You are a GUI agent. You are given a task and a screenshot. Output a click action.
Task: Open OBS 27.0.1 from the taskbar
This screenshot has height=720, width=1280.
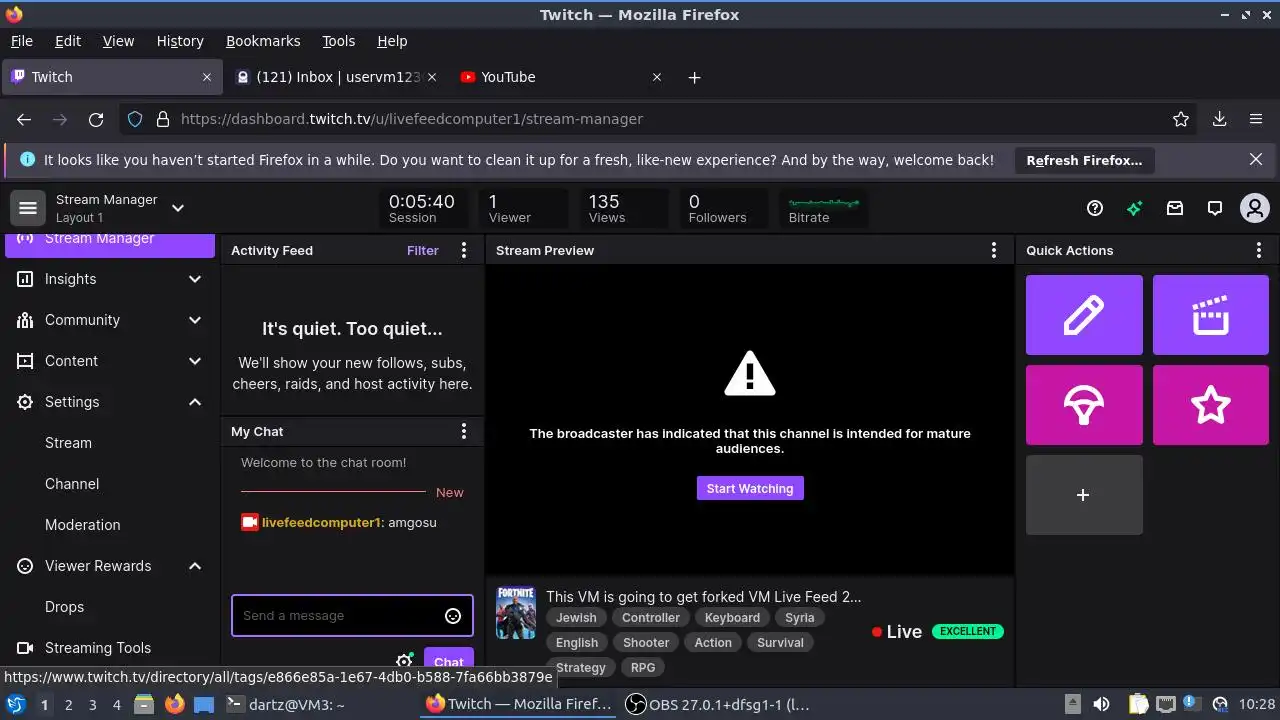click(717, 705)
